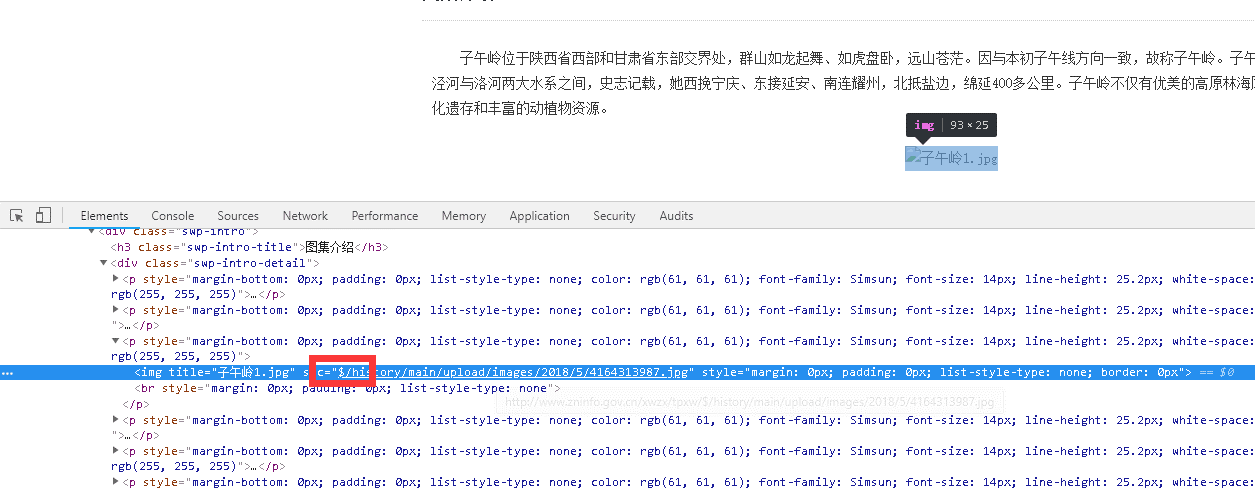Activate the inspect element picker icon
Screen dimensions: 1255x491
(17, 215)
